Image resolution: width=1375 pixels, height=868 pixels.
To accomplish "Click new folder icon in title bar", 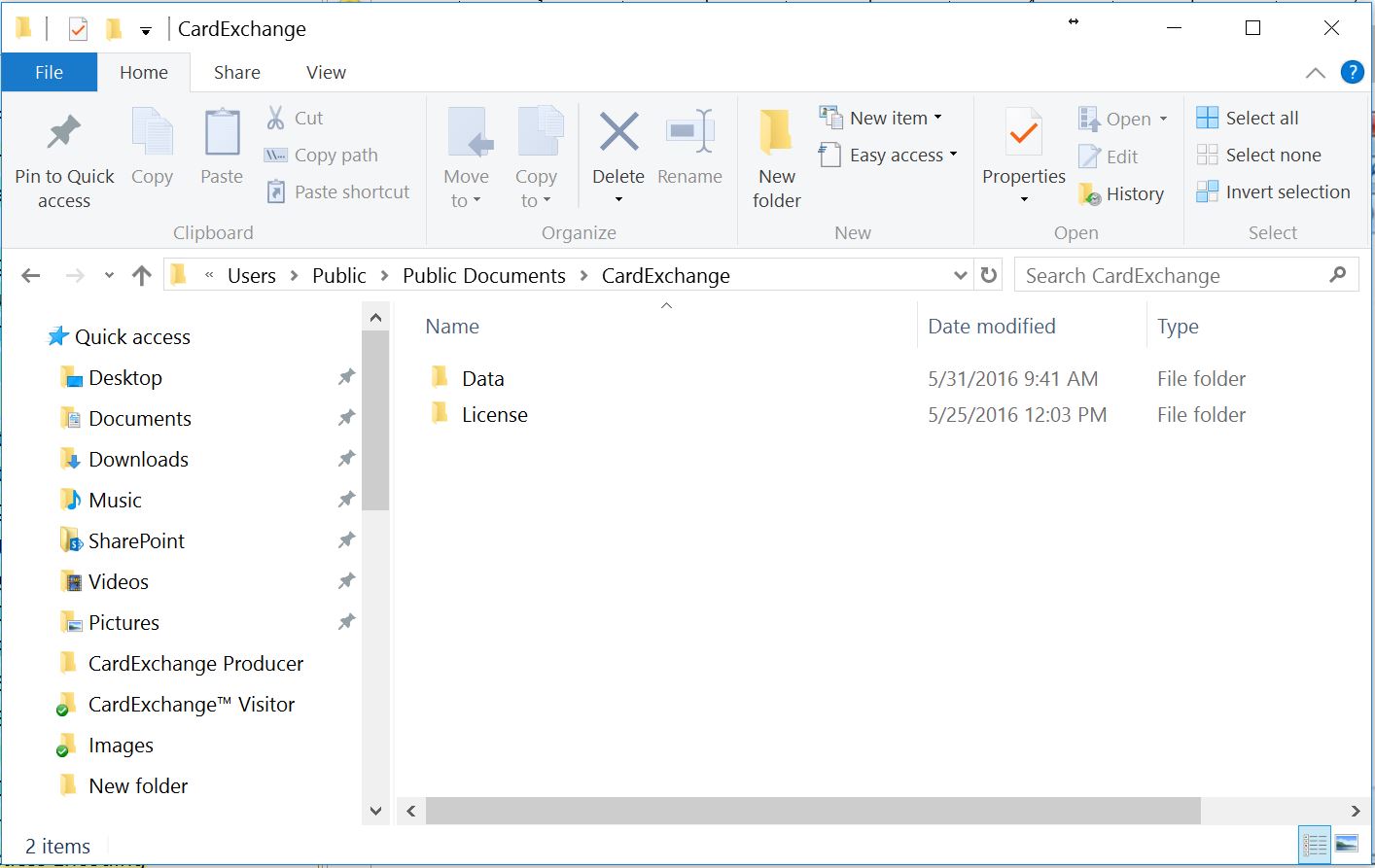I will pyautogui.click(x=114, y=29).
